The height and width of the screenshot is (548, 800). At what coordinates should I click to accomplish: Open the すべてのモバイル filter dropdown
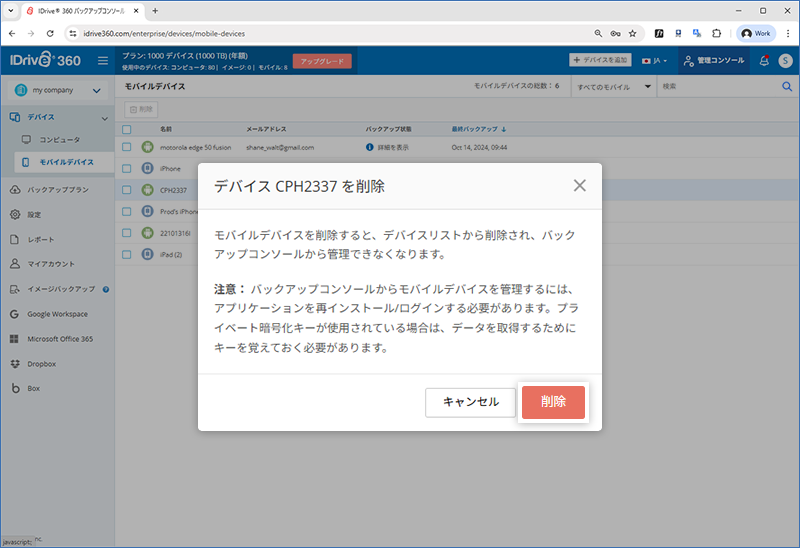tap(614, 87)
